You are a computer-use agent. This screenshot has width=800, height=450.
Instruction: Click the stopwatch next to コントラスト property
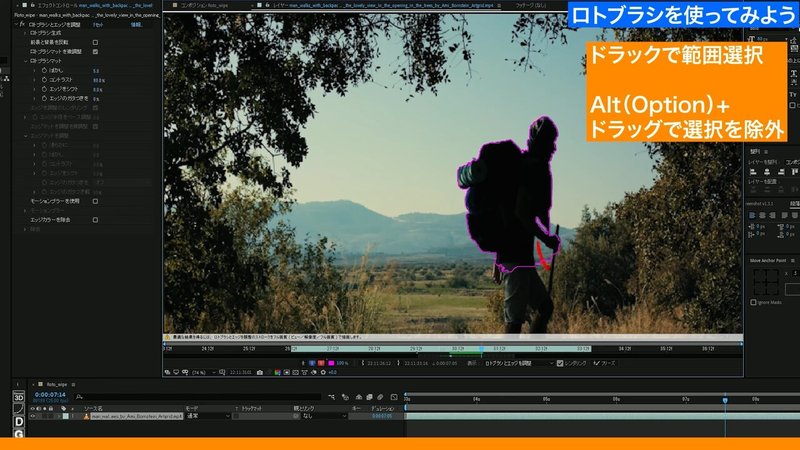pyautogui.click(x=44, y=80)
